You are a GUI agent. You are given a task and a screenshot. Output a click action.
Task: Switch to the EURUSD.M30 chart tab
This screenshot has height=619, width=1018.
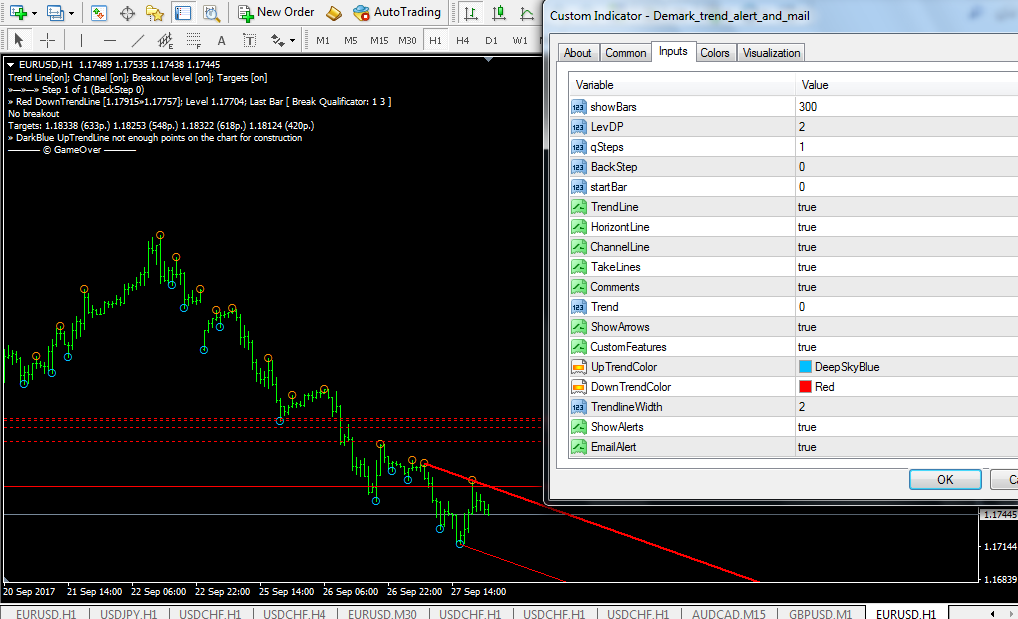coord(382,613)
